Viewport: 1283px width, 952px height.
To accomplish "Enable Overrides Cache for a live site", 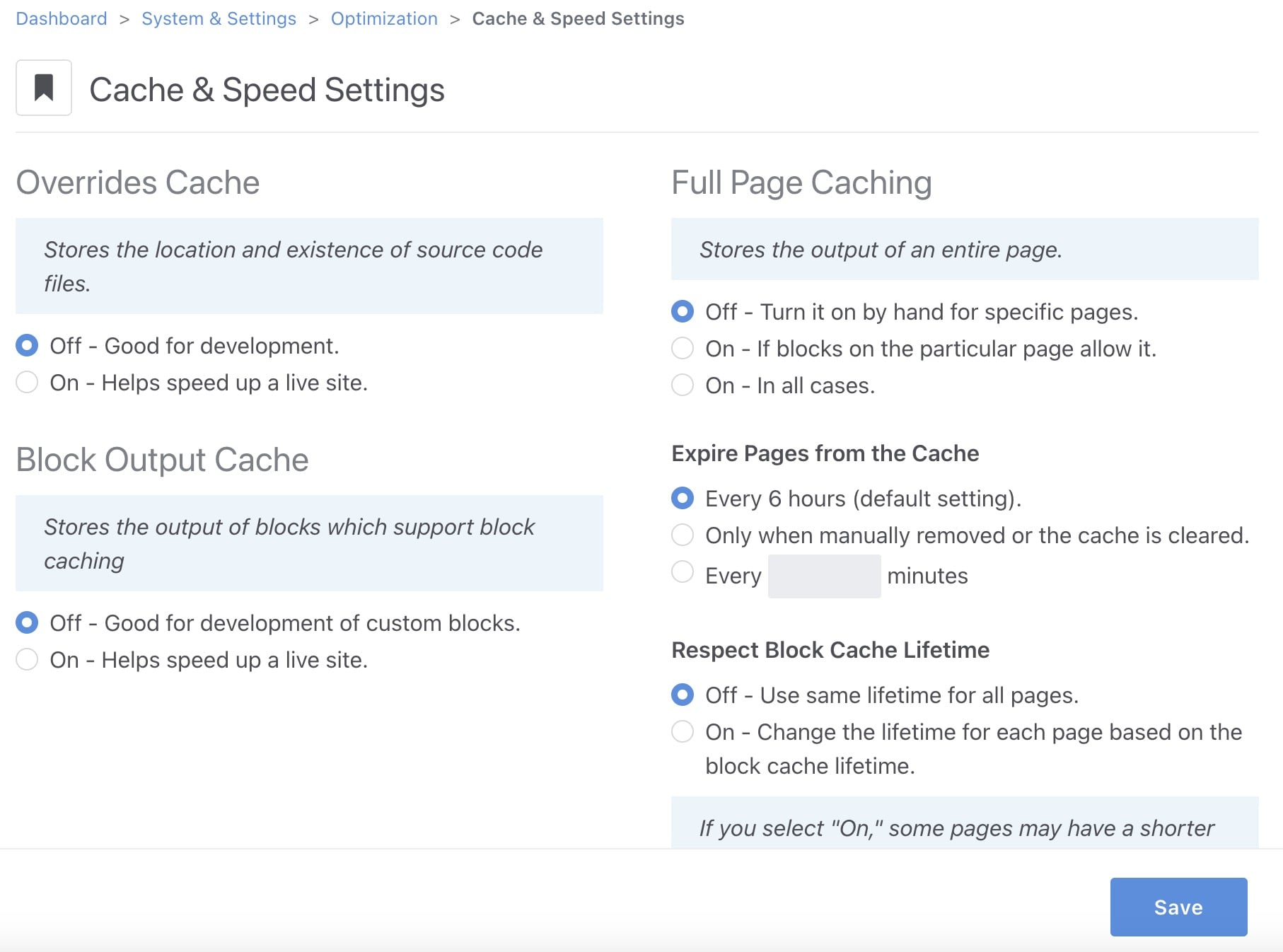I will (x=27, y=382).
